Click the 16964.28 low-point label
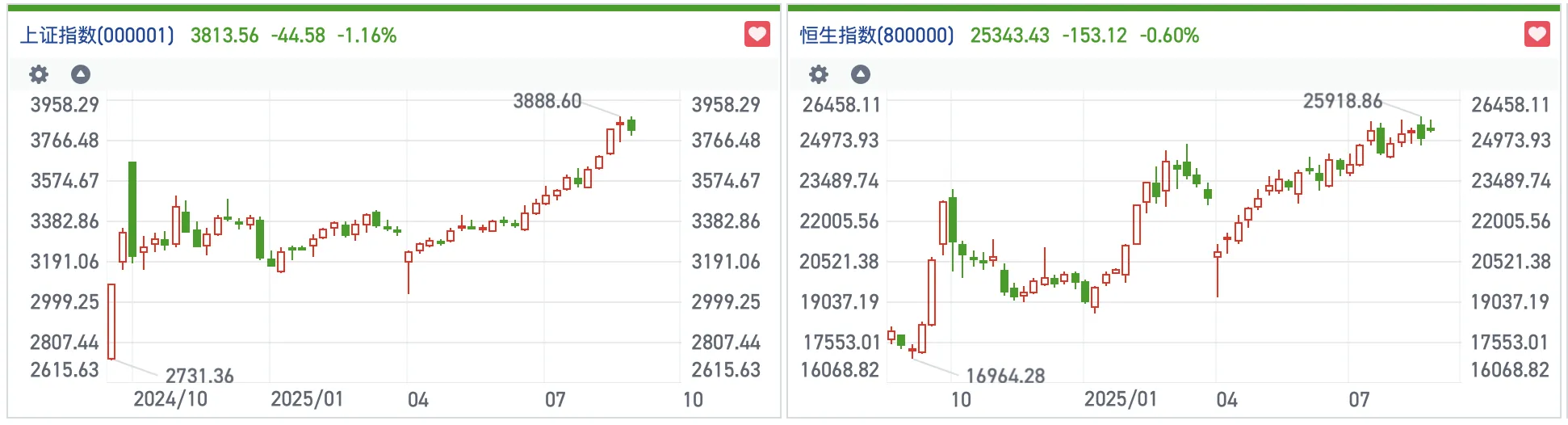The height and width of the screenshot is (425, 1568). (x=1005, y=376)
